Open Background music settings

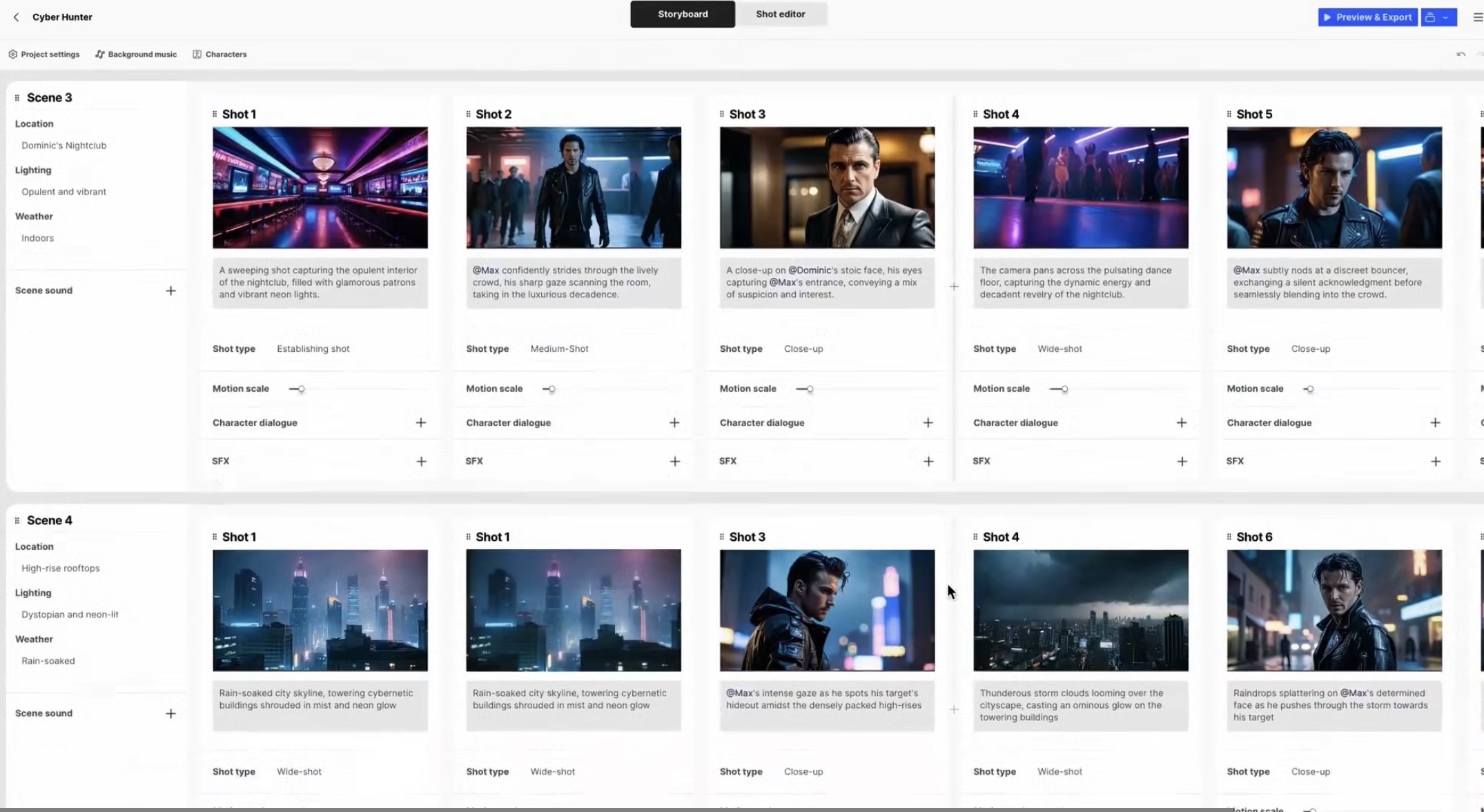136,55
